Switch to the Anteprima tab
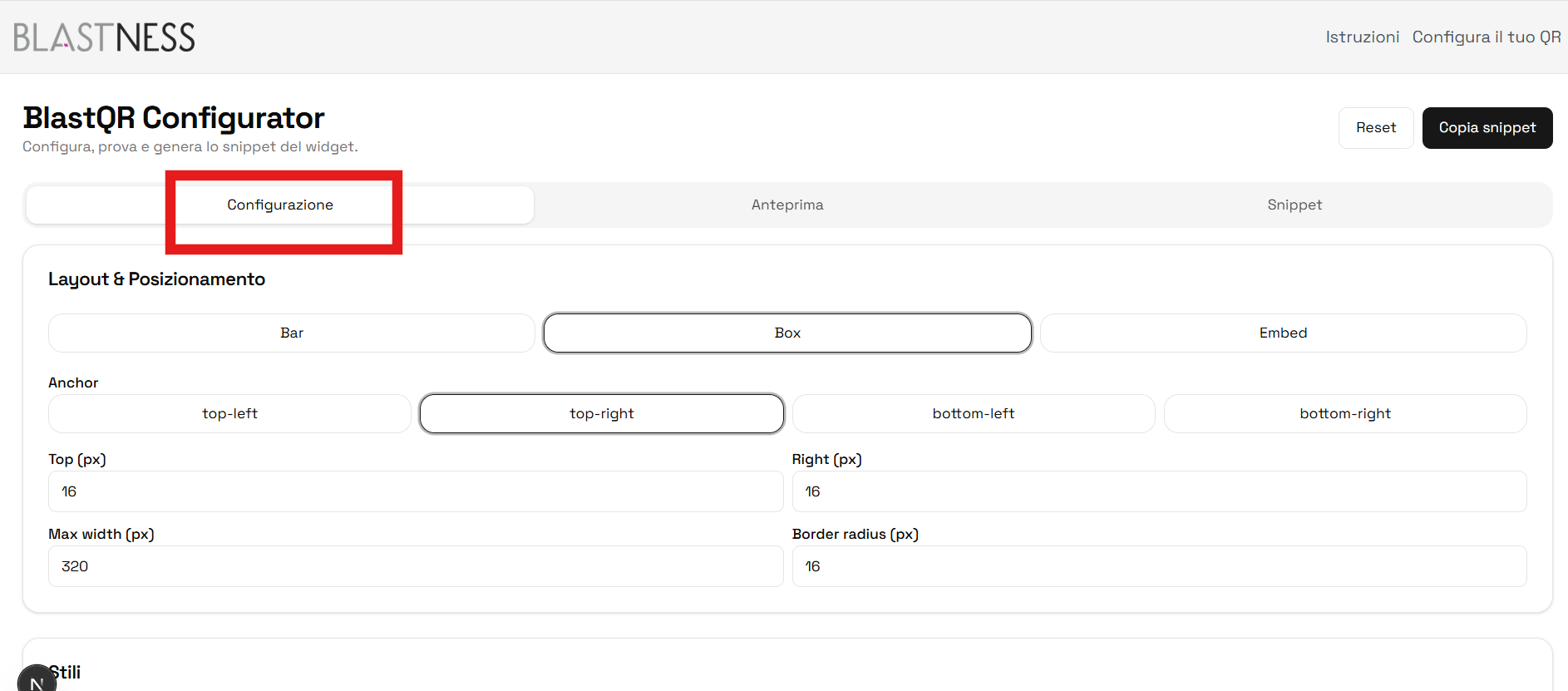Screen dimensions: 1568x691 (786, 205)
